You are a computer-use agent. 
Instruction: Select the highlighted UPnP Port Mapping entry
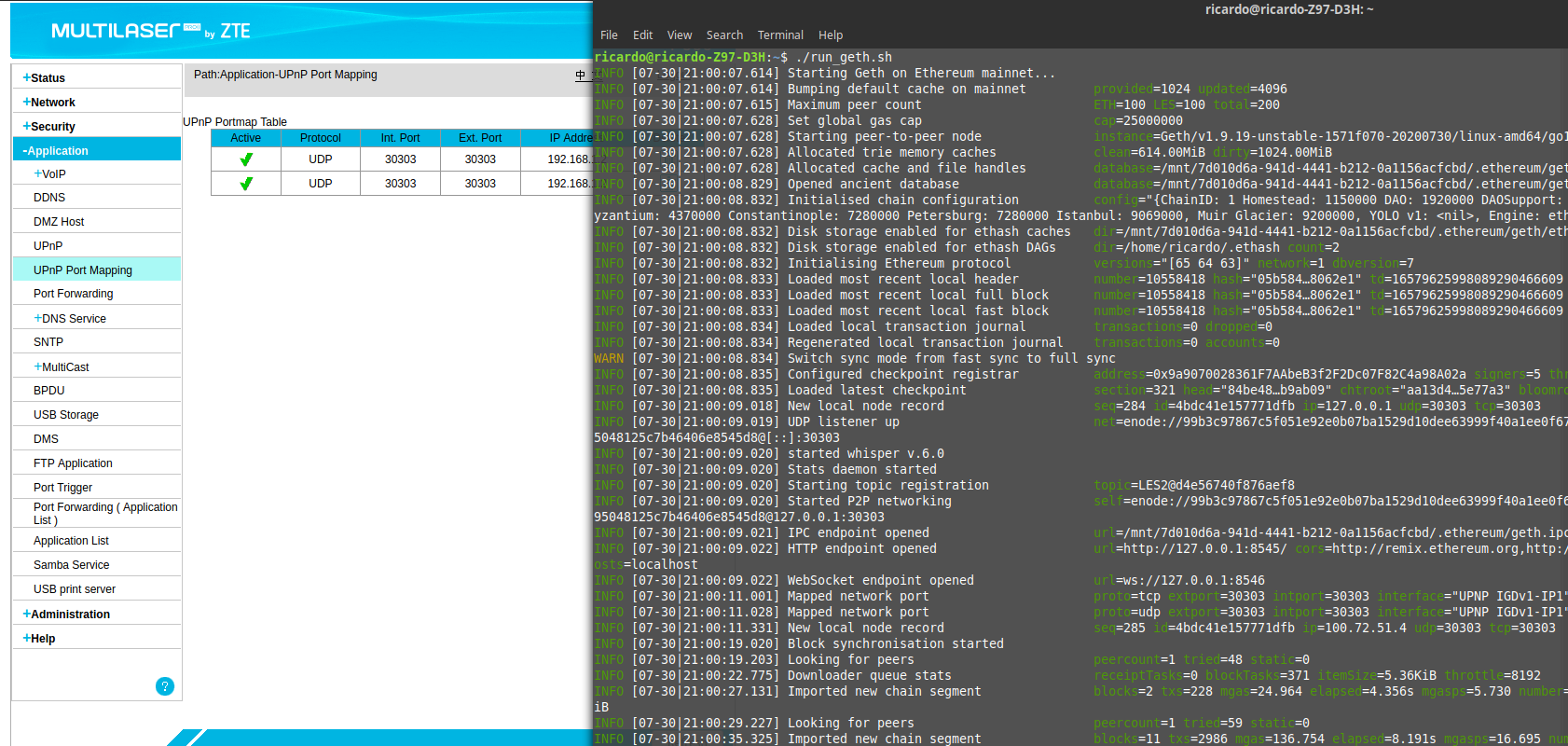97,269
